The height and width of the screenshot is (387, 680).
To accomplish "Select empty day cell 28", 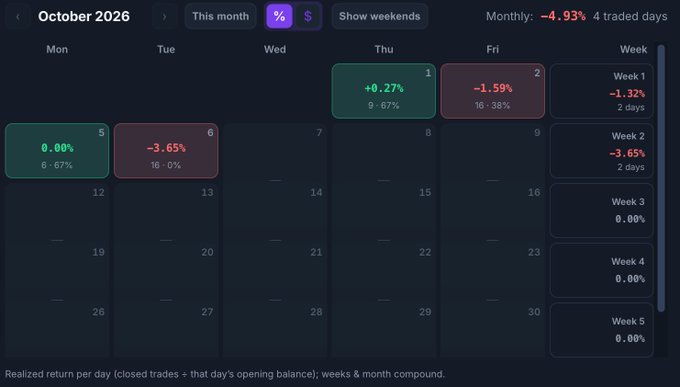I will point(275,330).
